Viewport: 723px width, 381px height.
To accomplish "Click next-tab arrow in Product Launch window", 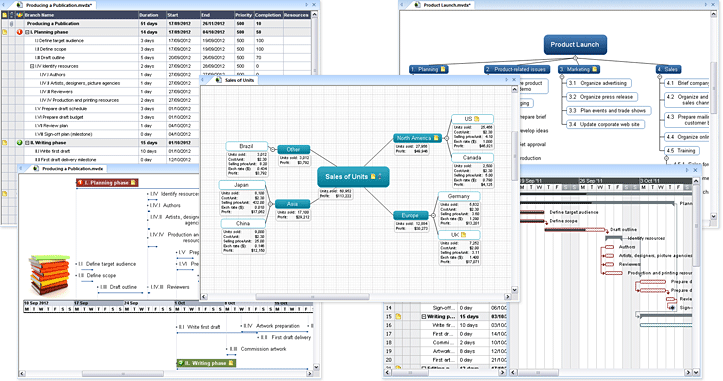I will pyautogui.click(x=705, y=5).
